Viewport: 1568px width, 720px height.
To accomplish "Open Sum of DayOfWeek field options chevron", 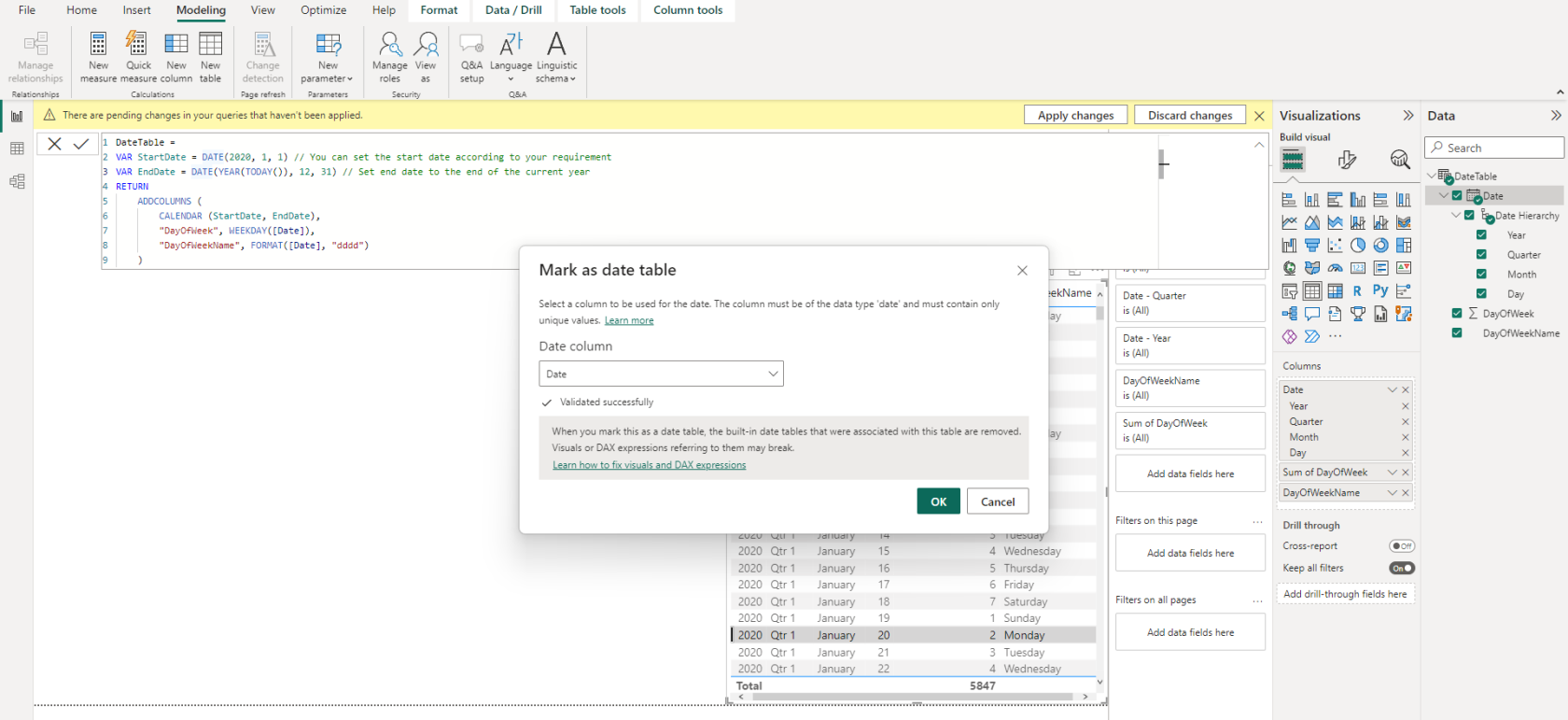I will (x=1392, y=473).
